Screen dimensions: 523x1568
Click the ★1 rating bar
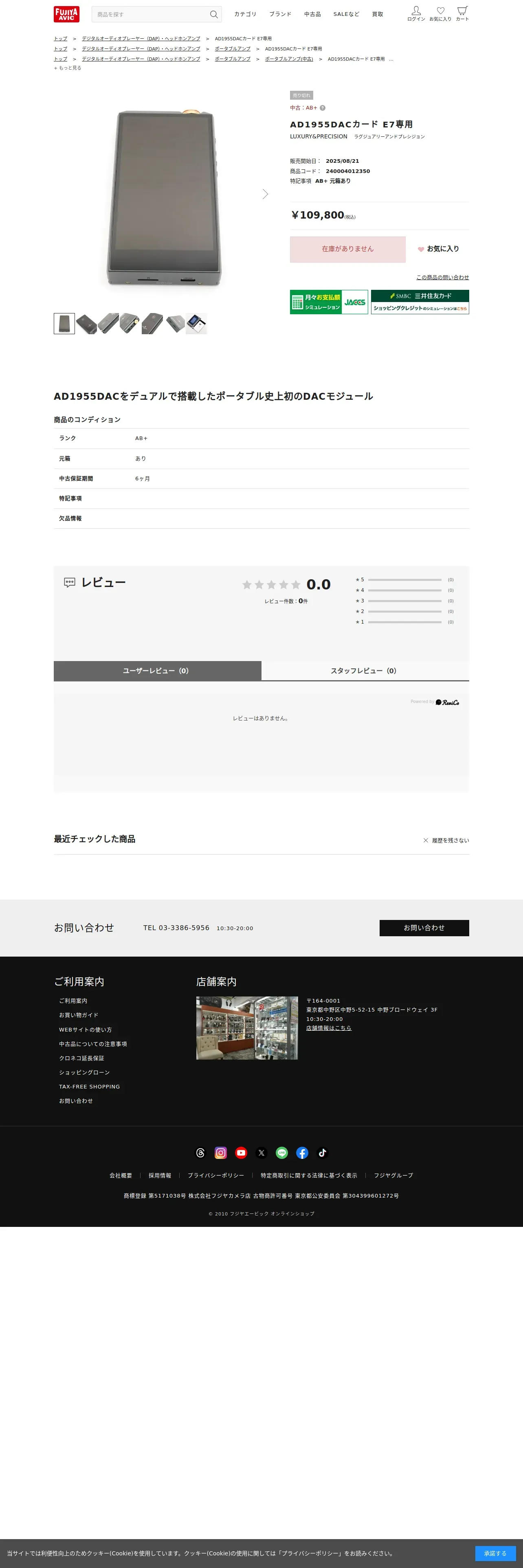(x=405, y=622)
